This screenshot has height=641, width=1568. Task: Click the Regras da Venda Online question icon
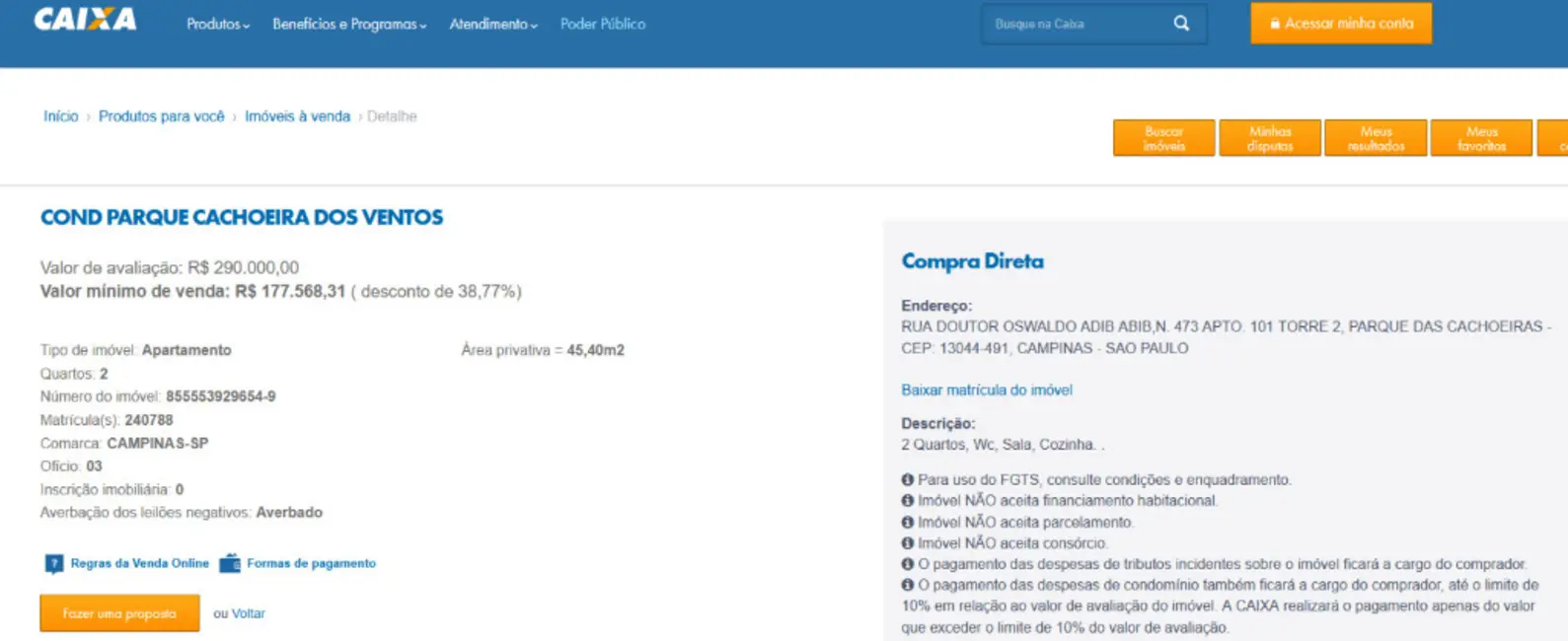click(x=53, y=564)
